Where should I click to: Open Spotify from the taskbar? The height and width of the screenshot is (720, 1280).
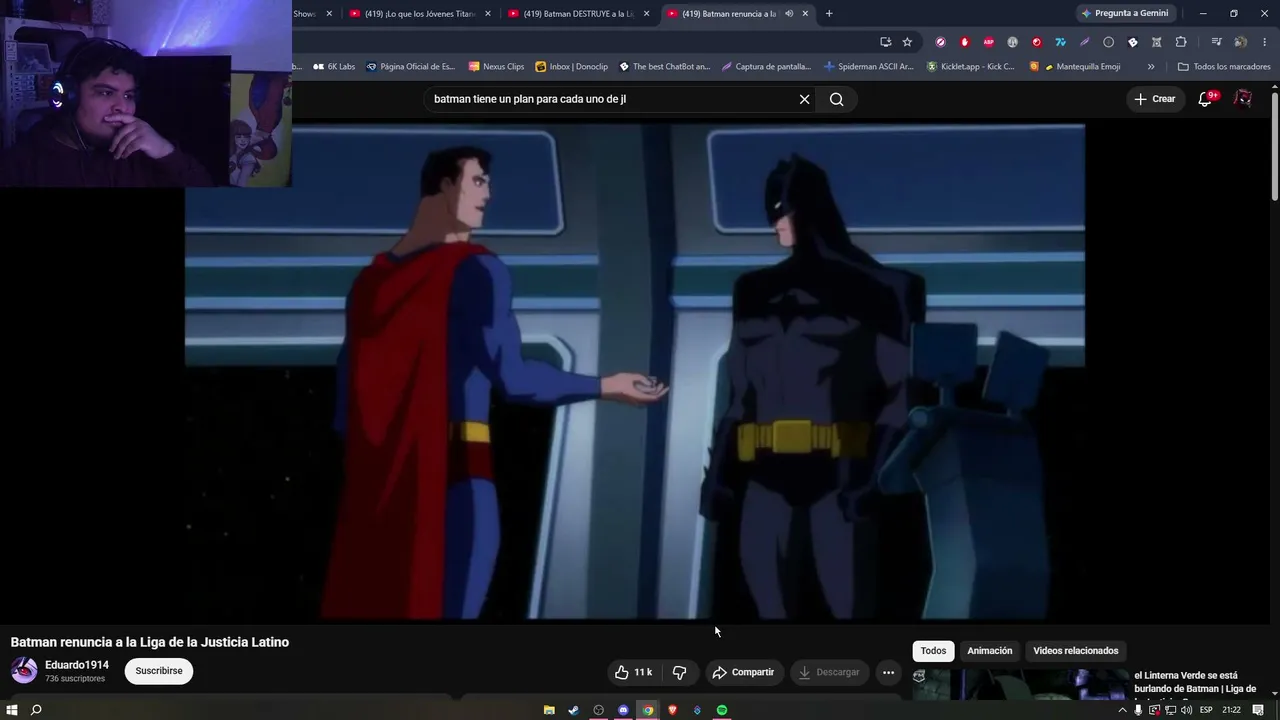click(x=722, y=710)
